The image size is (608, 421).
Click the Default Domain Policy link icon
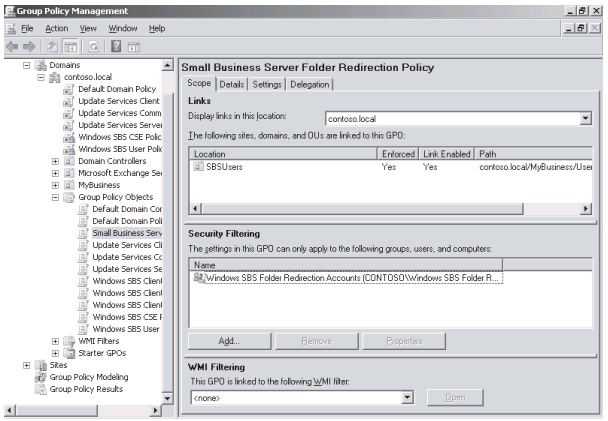tap(69, 89)
